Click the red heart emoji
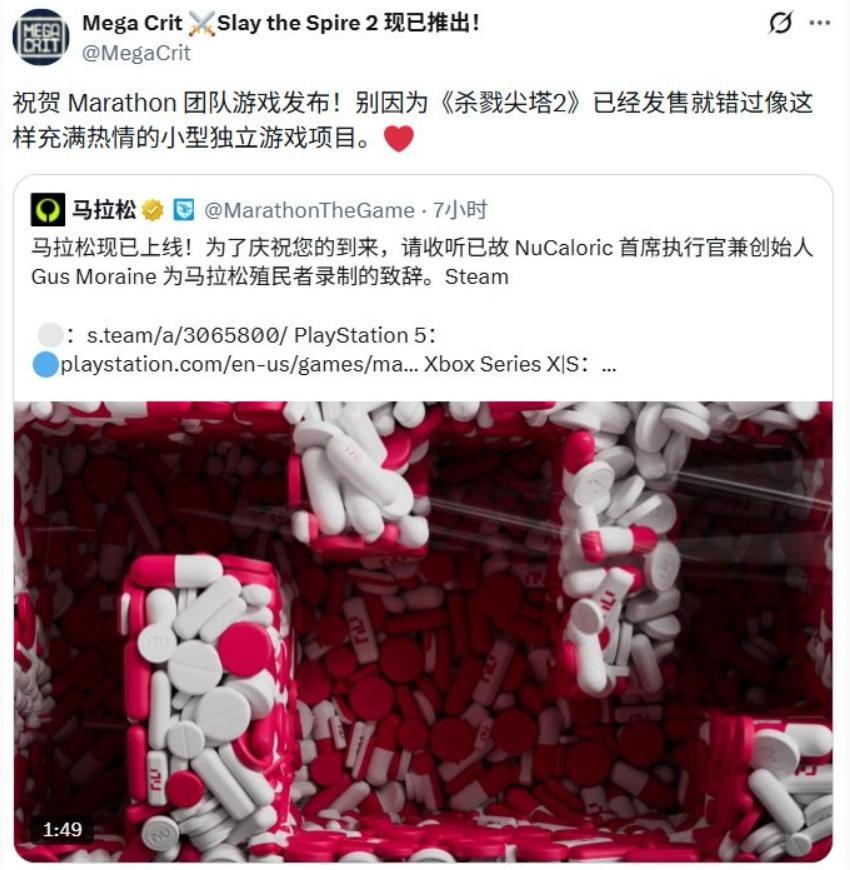 [x=399, y=138]
